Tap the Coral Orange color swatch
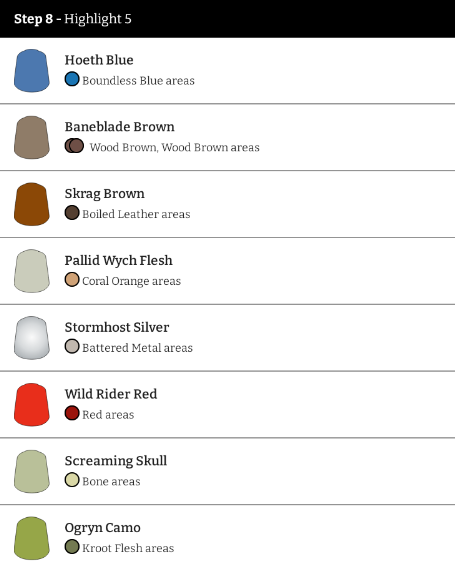This screenshot has height=570, width=455. tap(72, 280)
